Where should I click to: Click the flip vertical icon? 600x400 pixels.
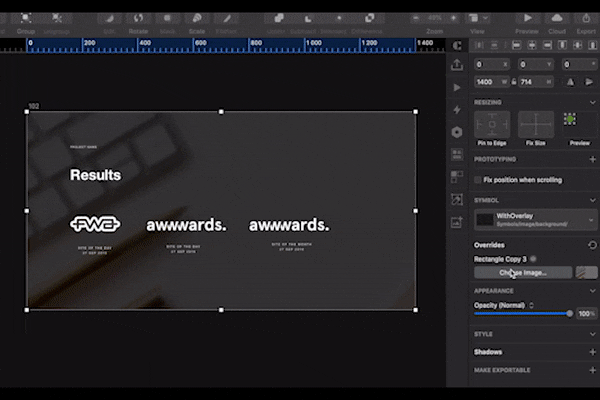click(x=589, y=82)
